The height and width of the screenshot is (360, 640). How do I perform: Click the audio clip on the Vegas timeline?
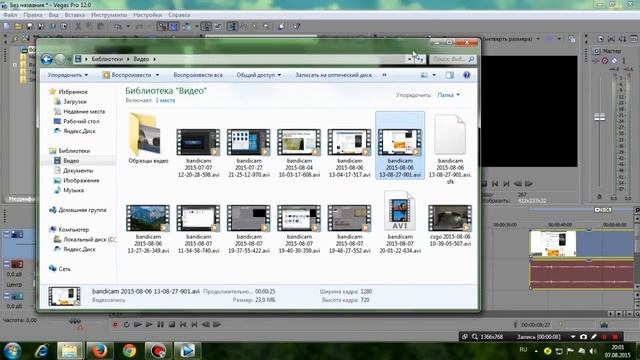581,274
